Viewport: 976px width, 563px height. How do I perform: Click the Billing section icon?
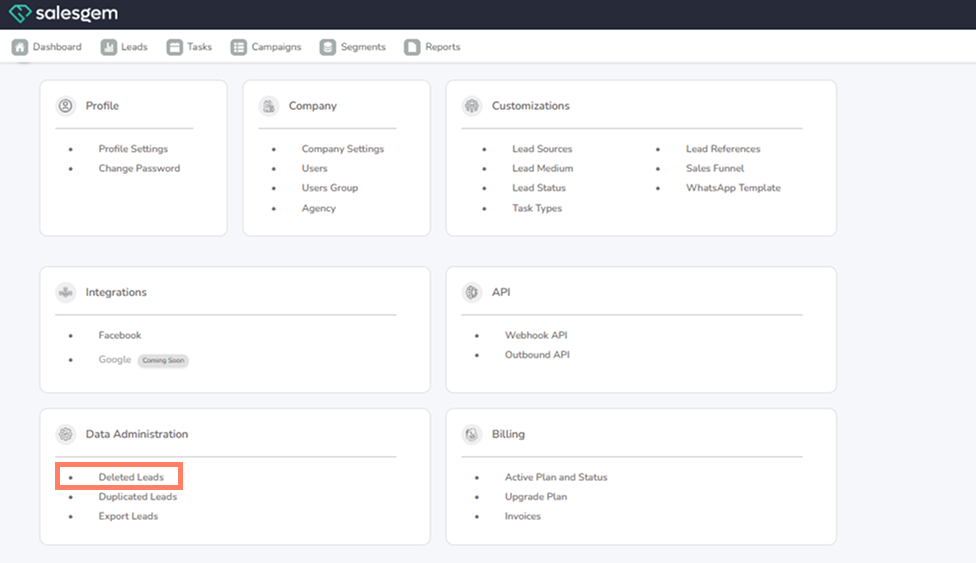[472, 434]
